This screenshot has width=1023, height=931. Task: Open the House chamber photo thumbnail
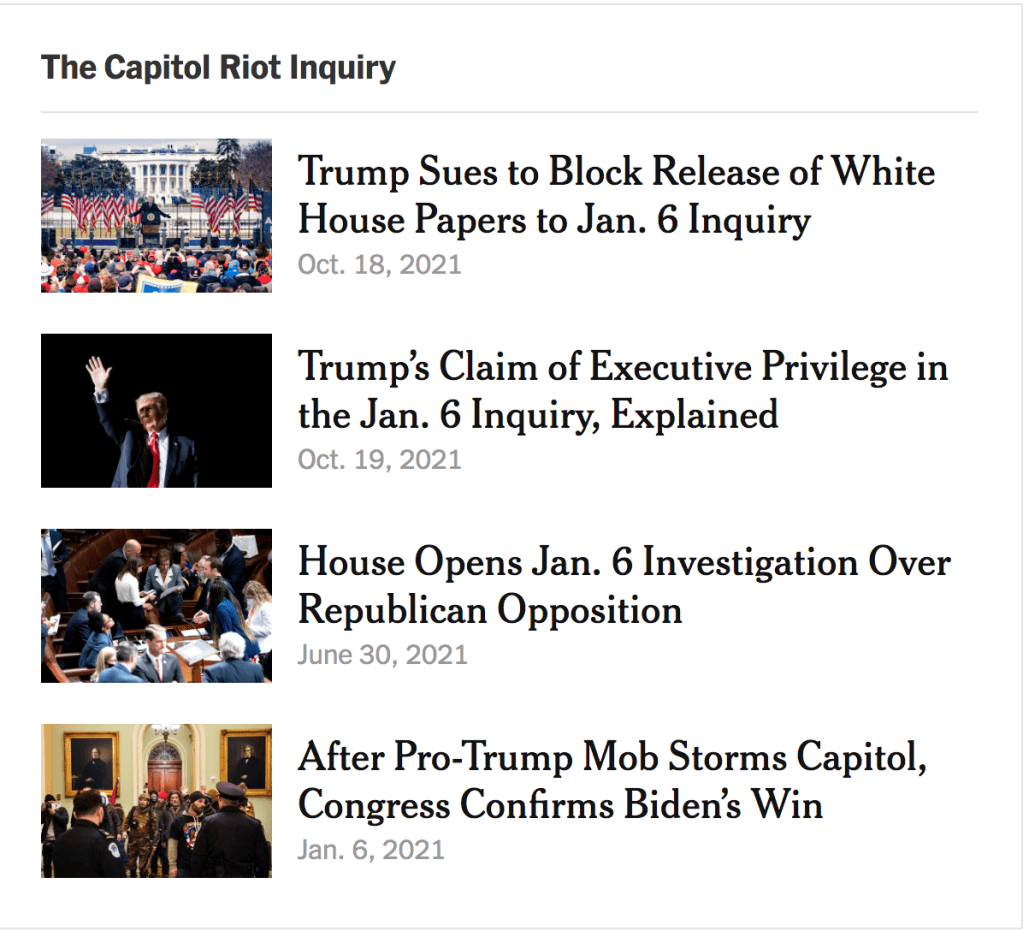(156, 605)
